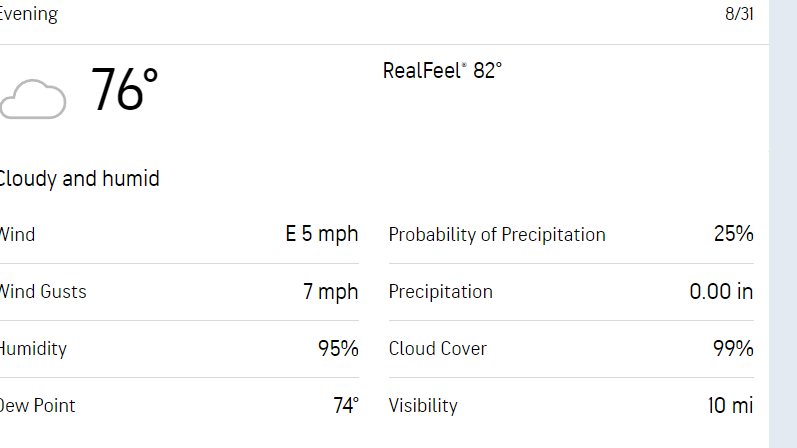Image resolution: width=797 pixels, height=448 pixels.
Task: Click the Wind row label
Action: point(17,235)
